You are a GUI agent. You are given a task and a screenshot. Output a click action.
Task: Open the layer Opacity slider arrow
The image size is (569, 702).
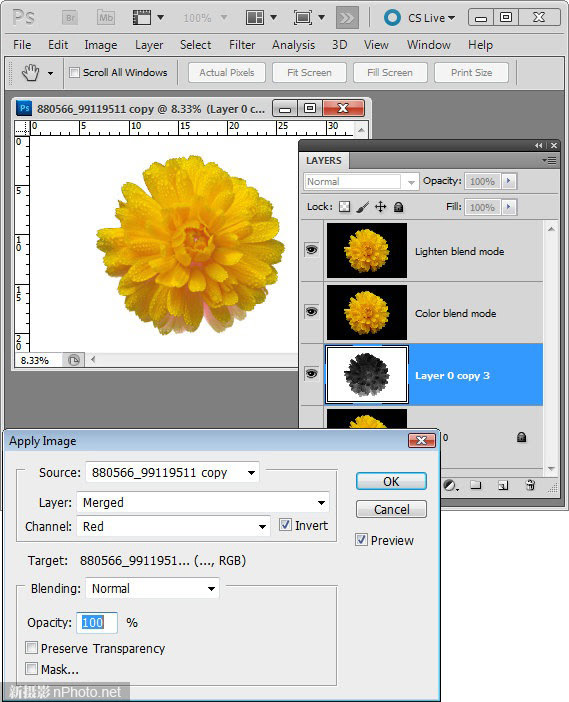(x=509, y=181)
